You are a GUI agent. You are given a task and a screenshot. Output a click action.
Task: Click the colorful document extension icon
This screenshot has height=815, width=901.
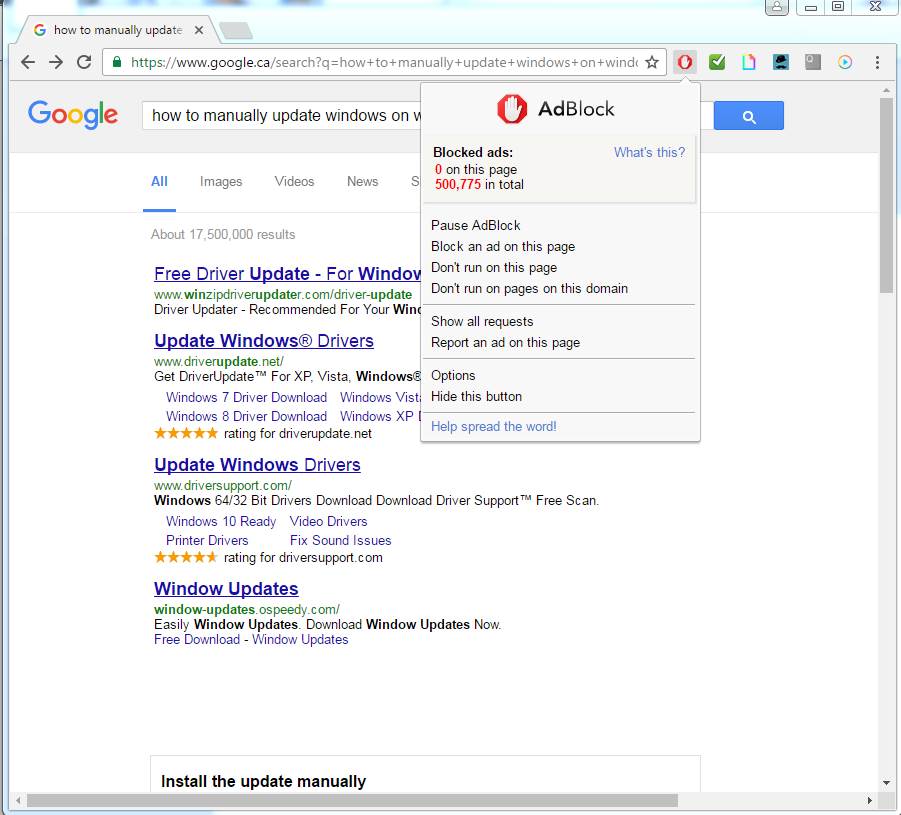748,62
